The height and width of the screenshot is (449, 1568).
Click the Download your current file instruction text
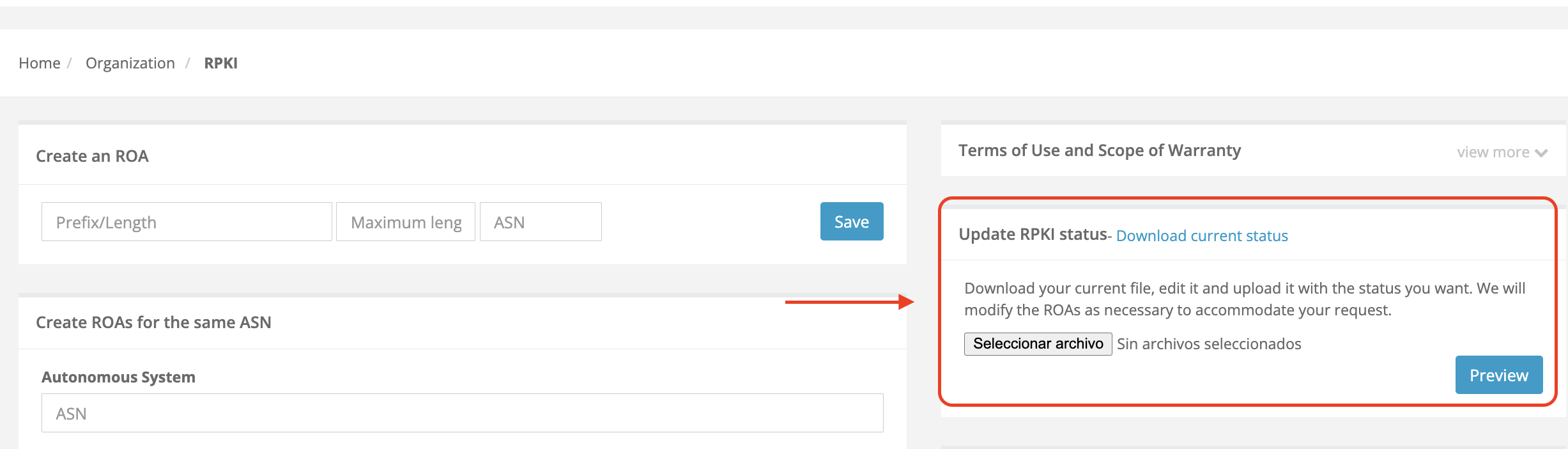pyautogui.click(x=1244, y=299)
